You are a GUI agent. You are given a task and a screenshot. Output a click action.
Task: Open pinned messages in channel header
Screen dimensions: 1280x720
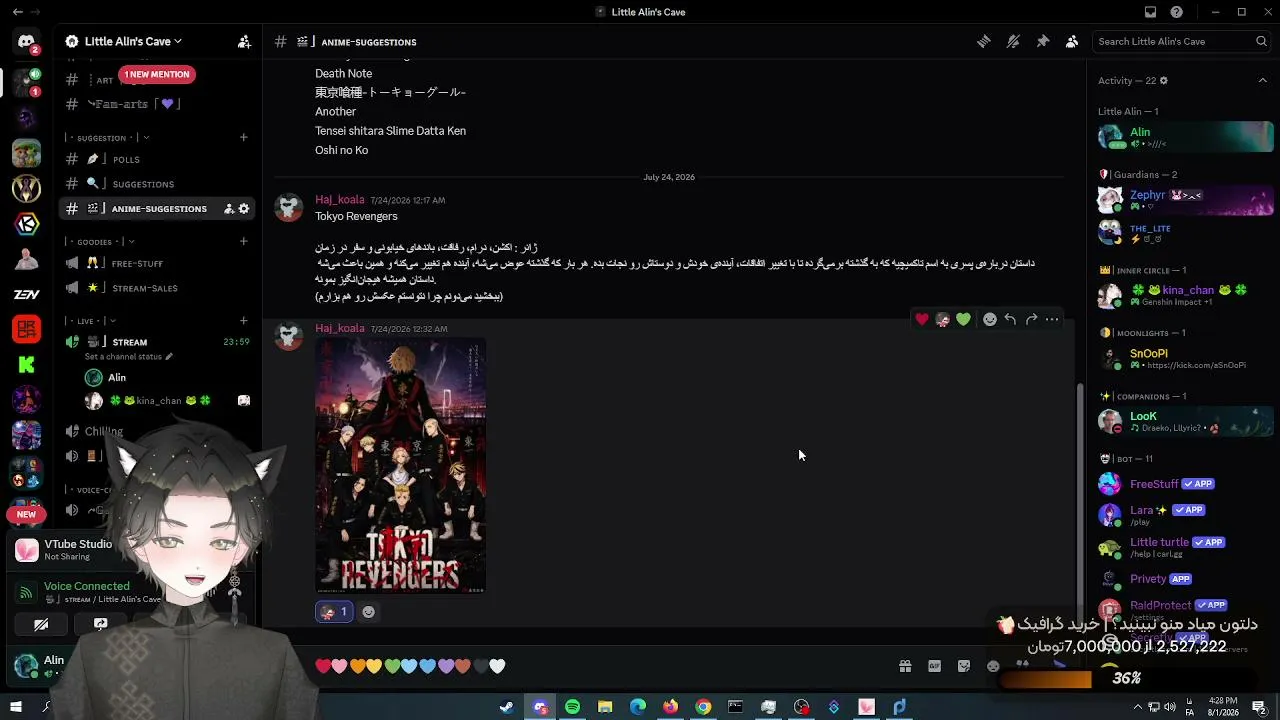click(x=1043, y=42)
